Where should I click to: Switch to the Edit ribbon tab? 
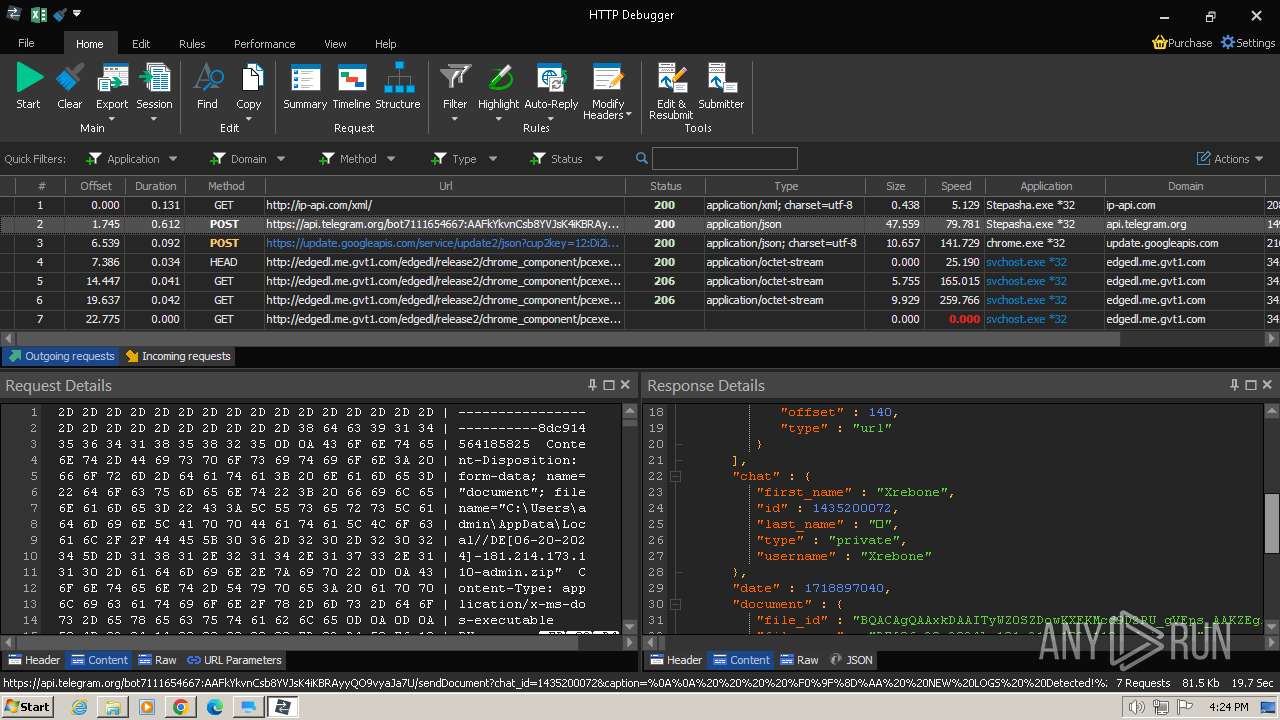(141, 44)
